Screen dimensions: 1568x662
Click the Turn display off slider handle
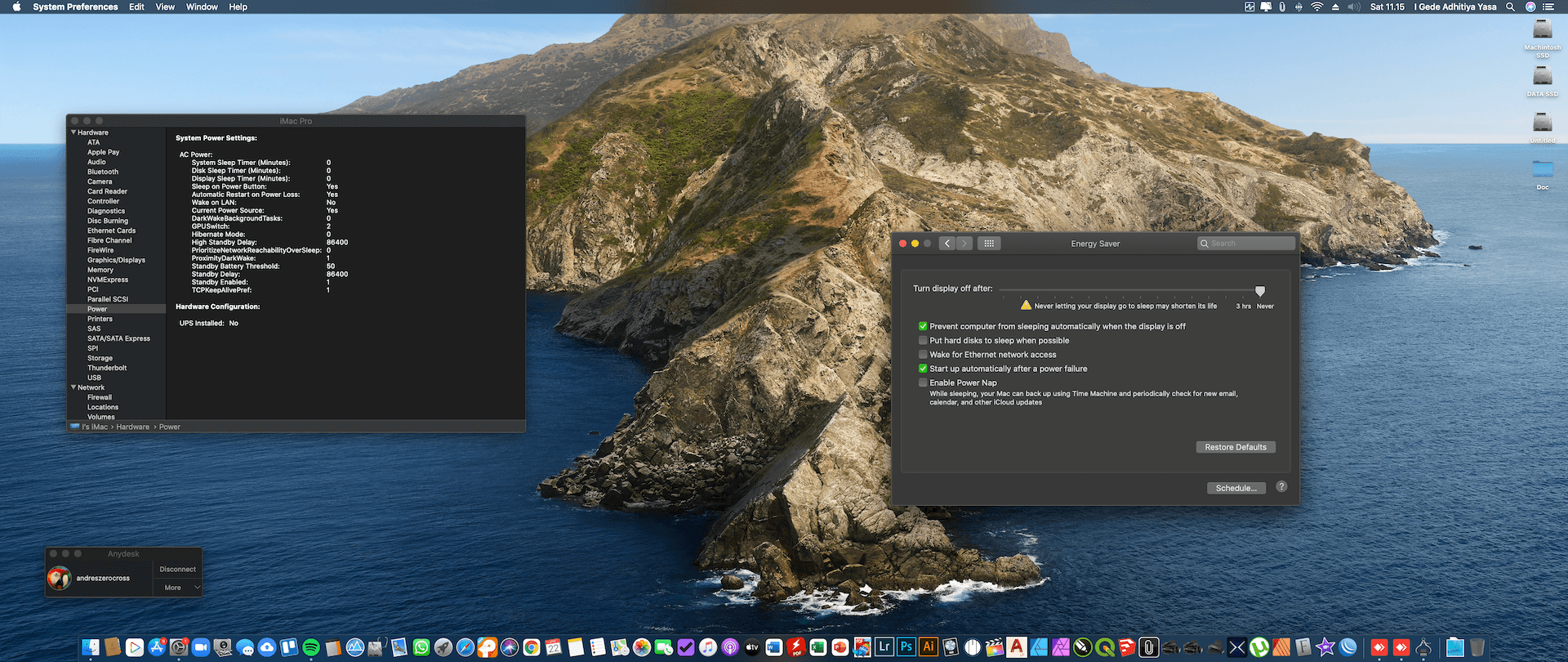click(1260, 291)
